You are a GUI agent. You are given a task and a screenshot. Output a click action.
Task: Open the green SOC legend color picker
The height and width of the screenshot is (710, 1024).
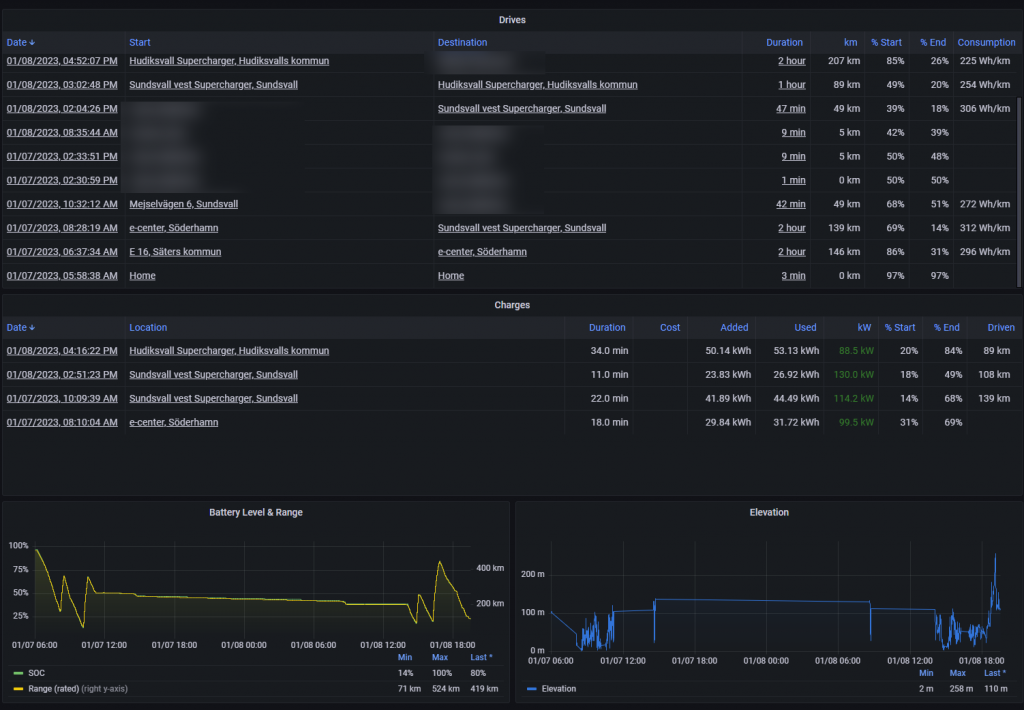click(x=18, y=673)
